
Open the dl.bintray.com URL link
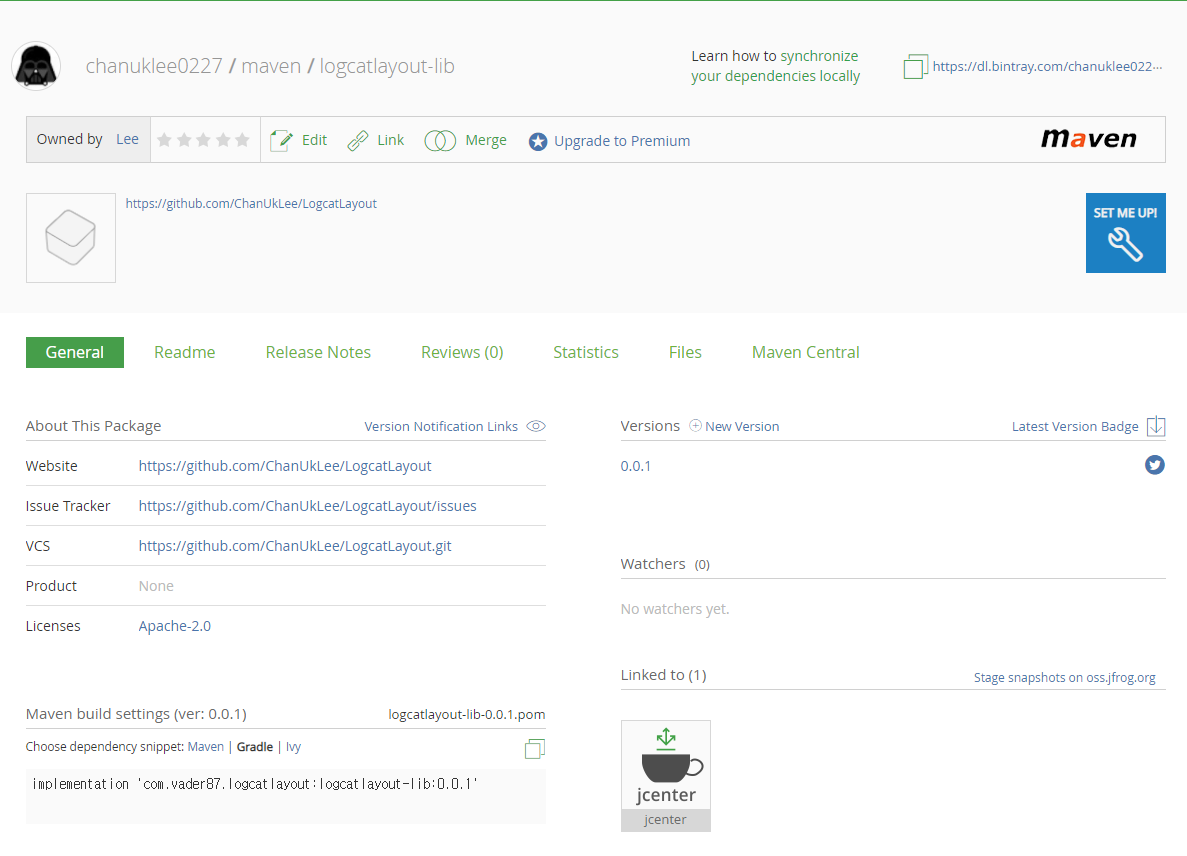click(1047, 67)
